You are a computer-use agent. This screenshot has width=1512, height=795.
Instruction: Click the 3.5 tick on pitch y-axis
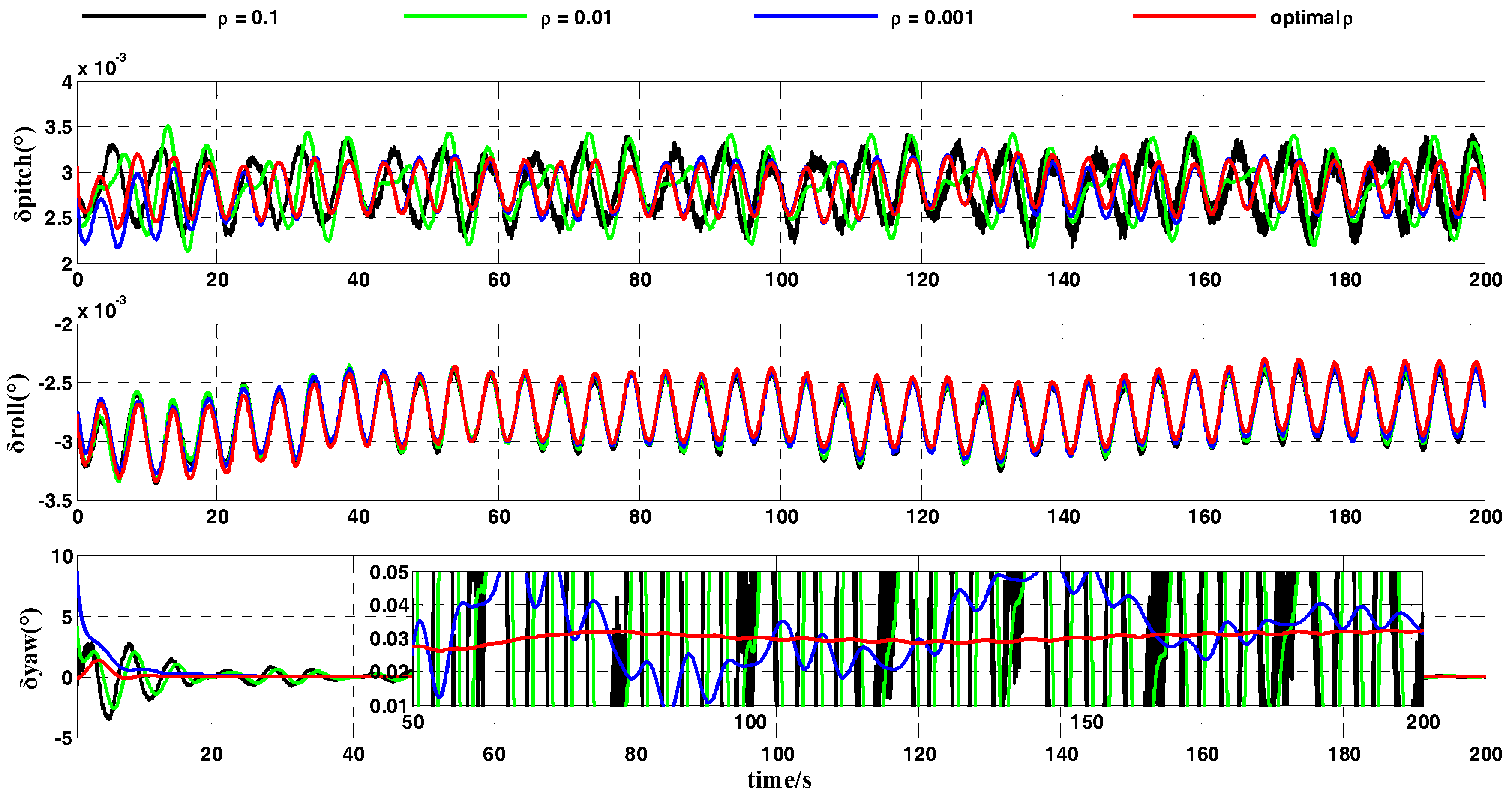(x=58, y=127)
